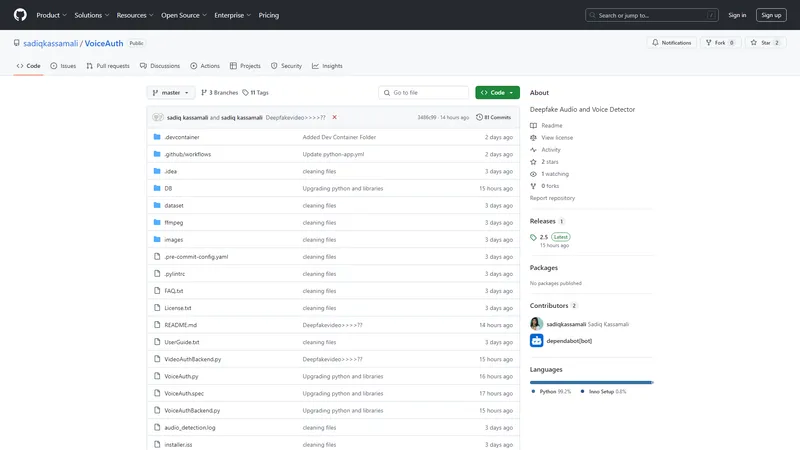The image size is (800, 450).
Task: Star the VoiceAuth repository
Action: tap(765, 43)
